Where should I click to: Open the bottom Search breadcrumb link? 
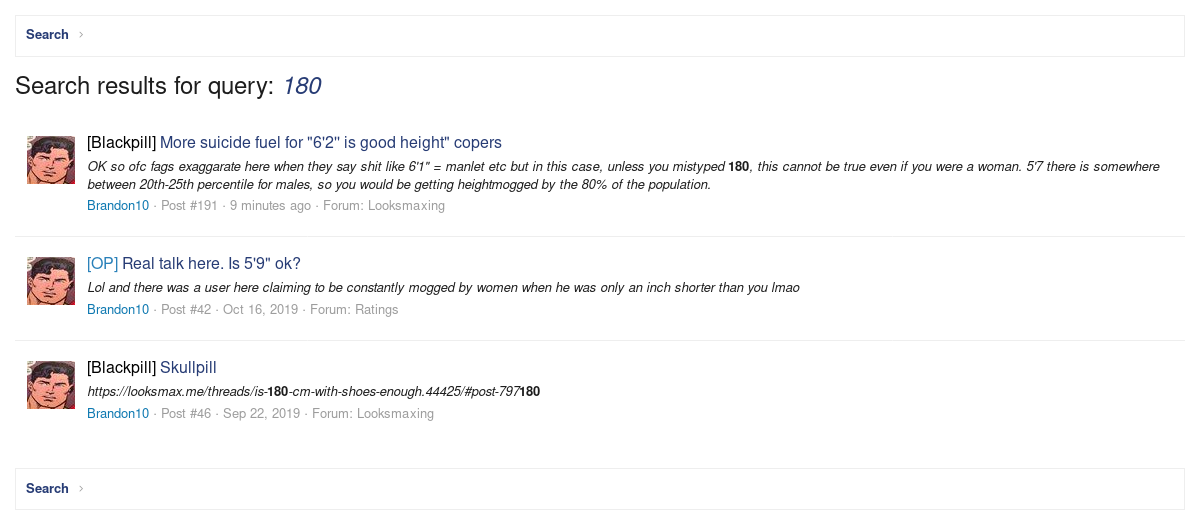tap(47, 489)
